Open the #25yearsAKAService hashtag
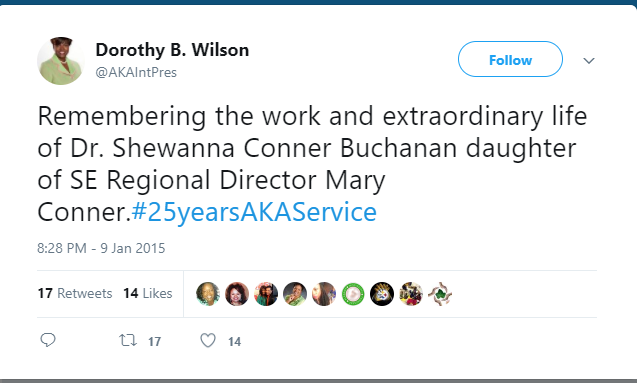This screenshot has height=383, width=637. point(254,212)
